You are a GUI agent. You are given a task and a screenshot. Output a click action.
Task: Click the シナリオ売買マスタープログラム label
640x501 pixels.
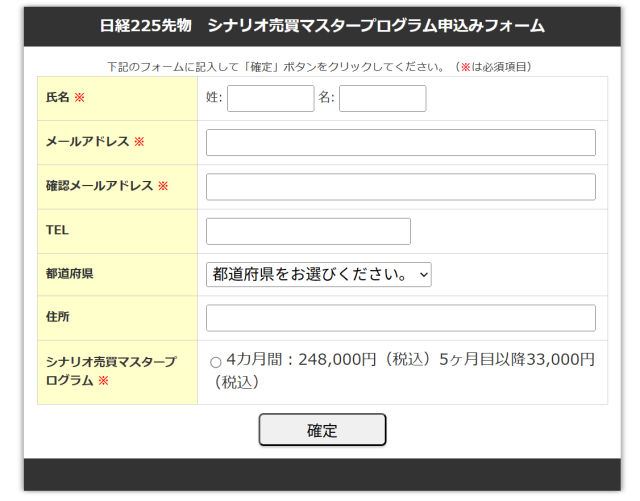pyautogui.click(x=111, y=371)
